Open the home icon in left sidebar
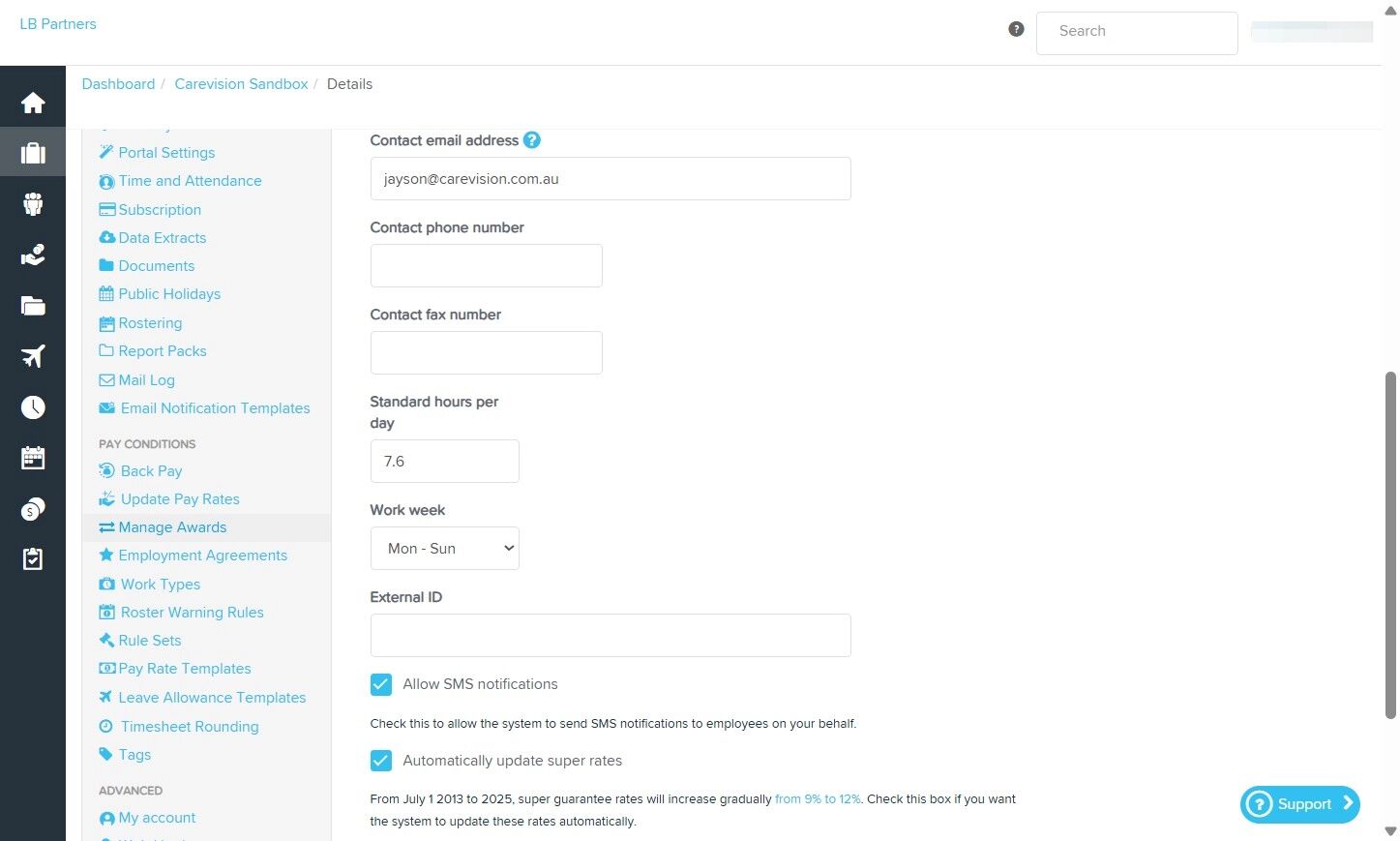Viewport: 1400px width, 841px height. point(33,103)
